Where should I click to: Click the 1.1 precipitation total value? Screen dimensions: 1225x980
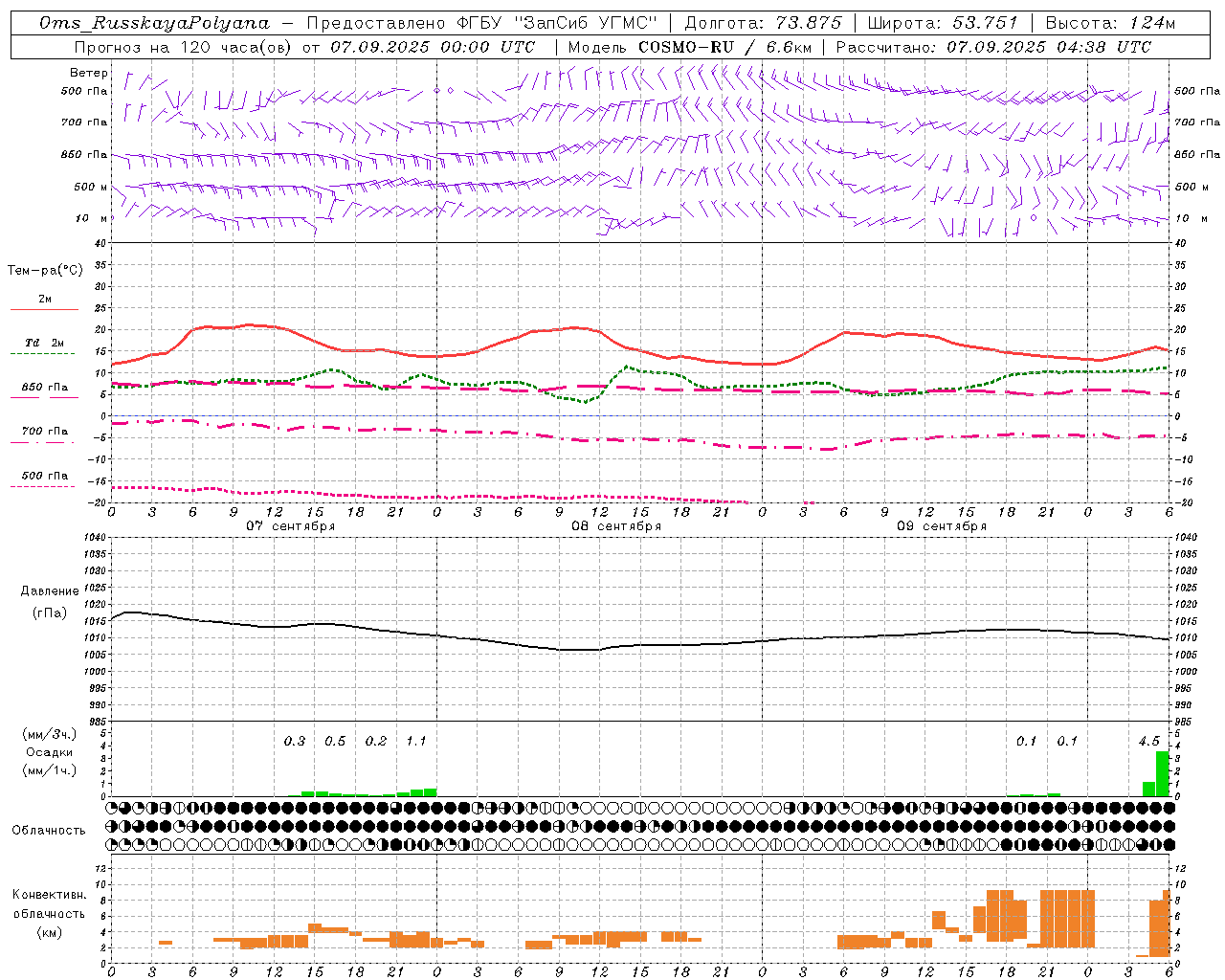[x=416, y=742]
